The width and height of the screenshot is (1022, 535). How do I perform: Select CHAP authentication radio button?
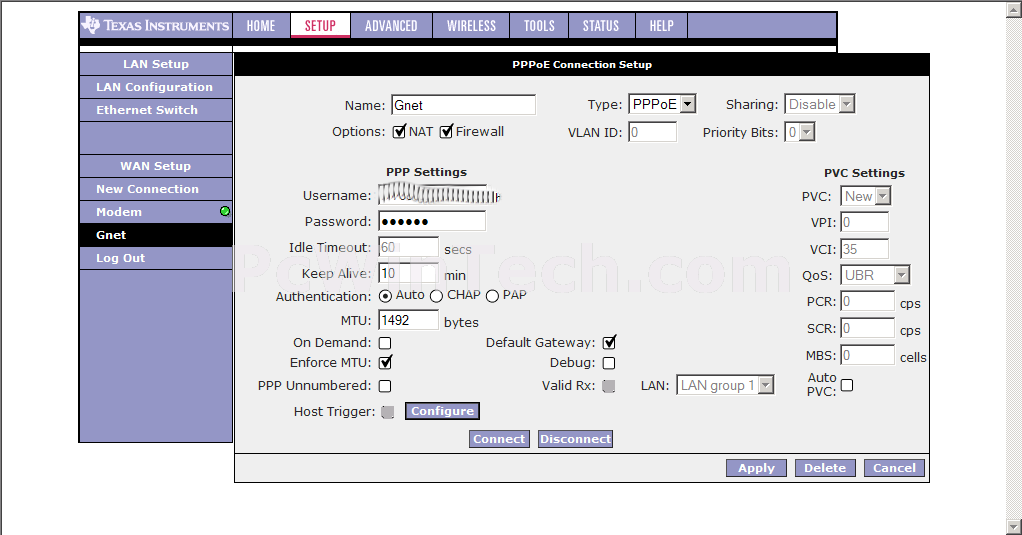point(436,296)
